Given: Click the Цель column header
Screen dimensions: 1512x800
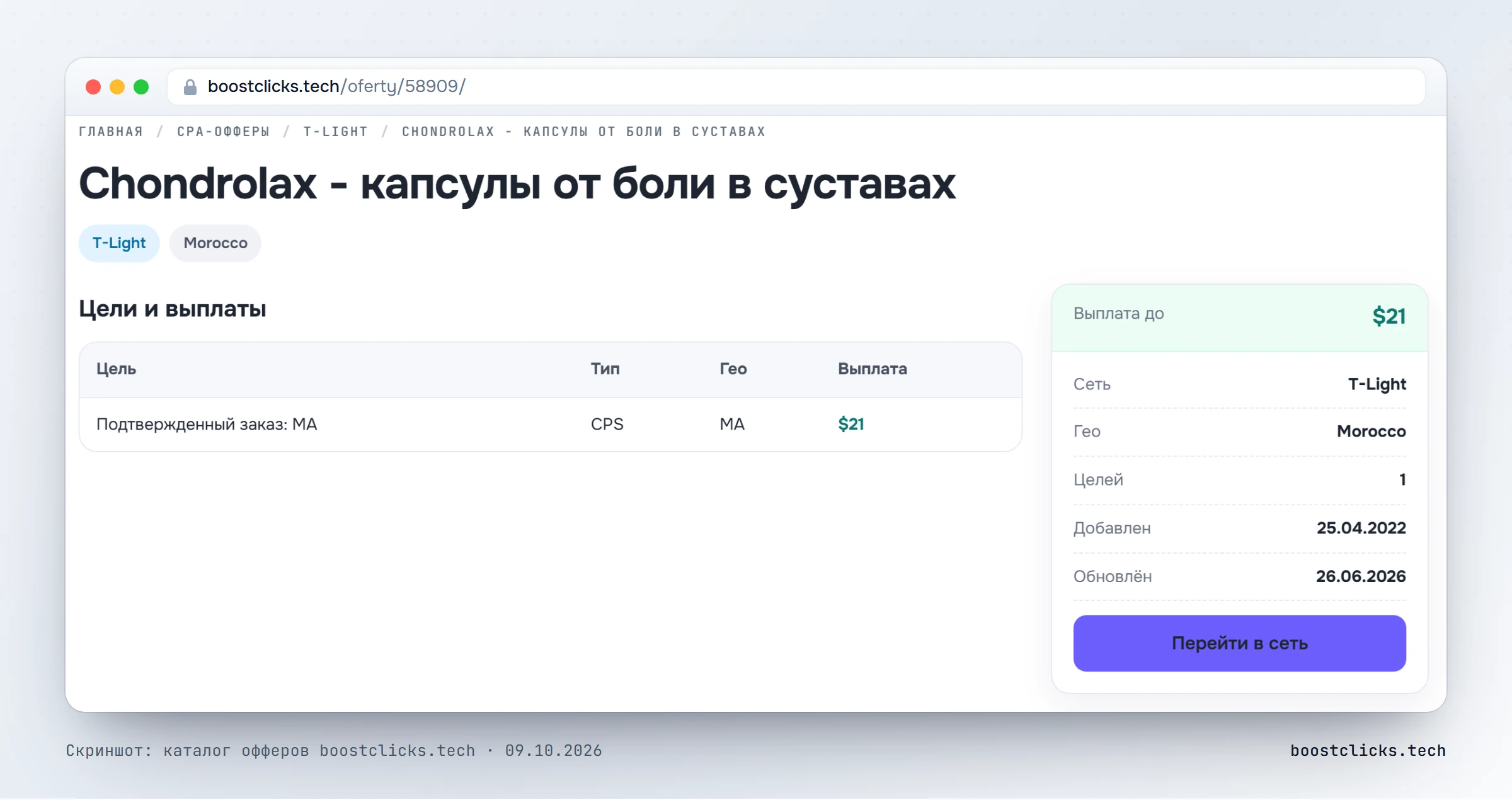Looking at the screenshot, I should (x=116, y=369).
